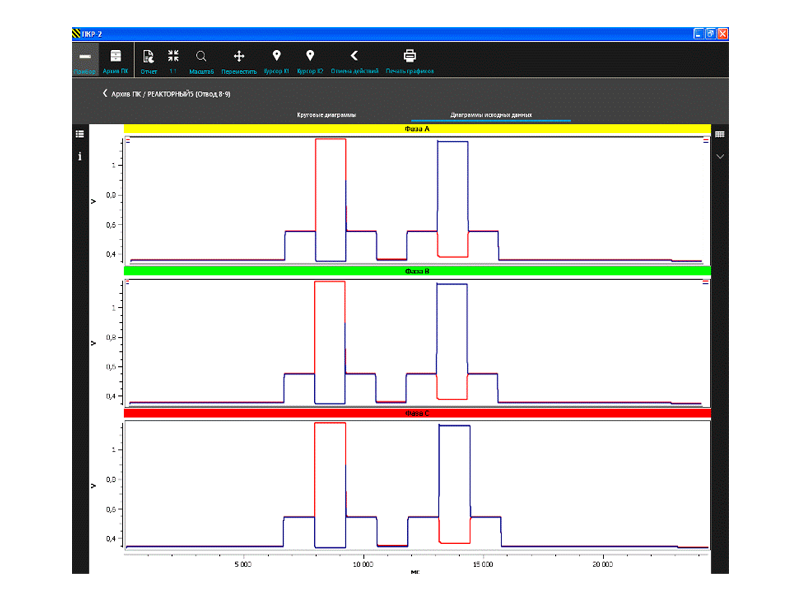Open the list panel icon in left sidebar

[80, 134]
